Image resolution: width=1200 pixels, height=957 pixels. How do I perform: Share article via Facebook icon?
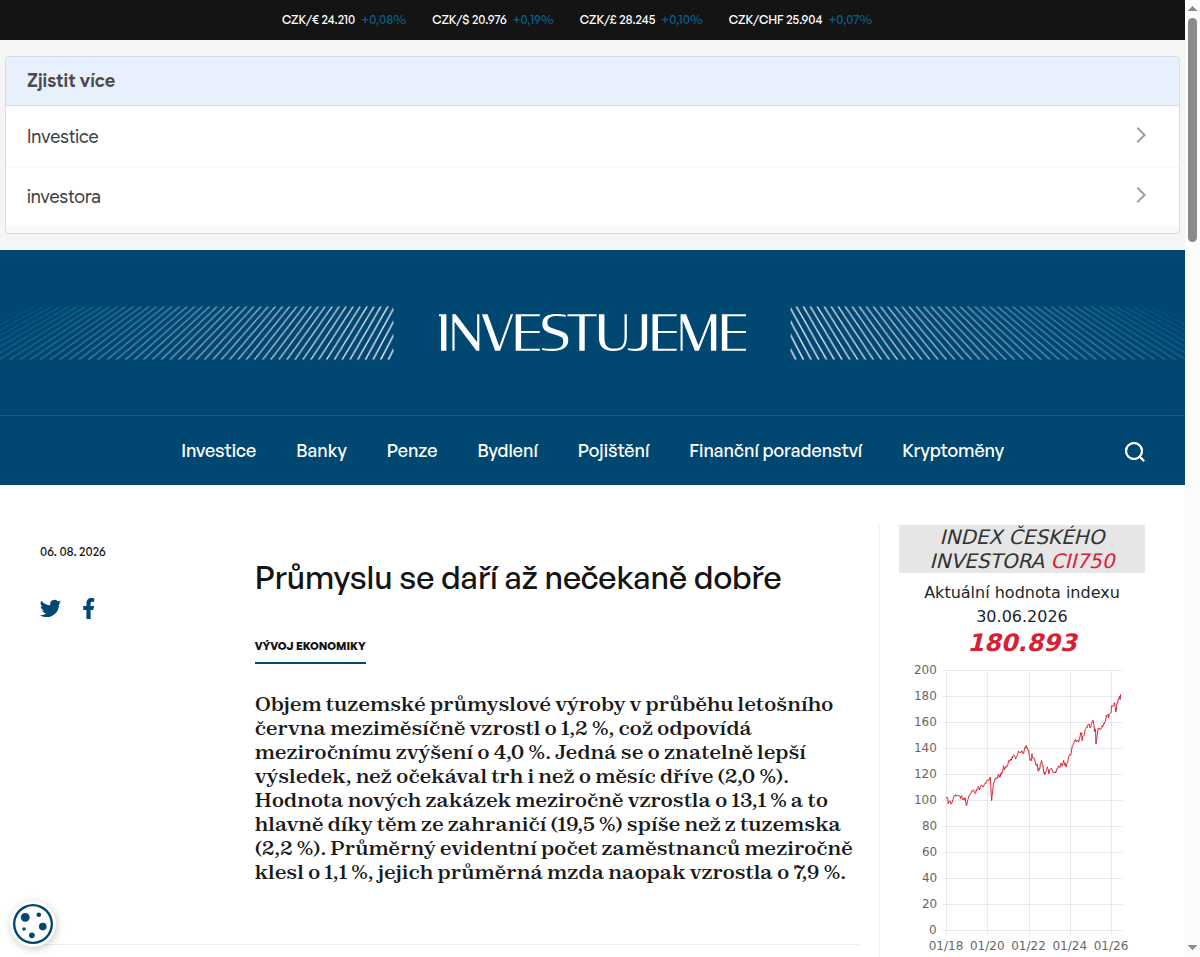(x=89, y=608)
